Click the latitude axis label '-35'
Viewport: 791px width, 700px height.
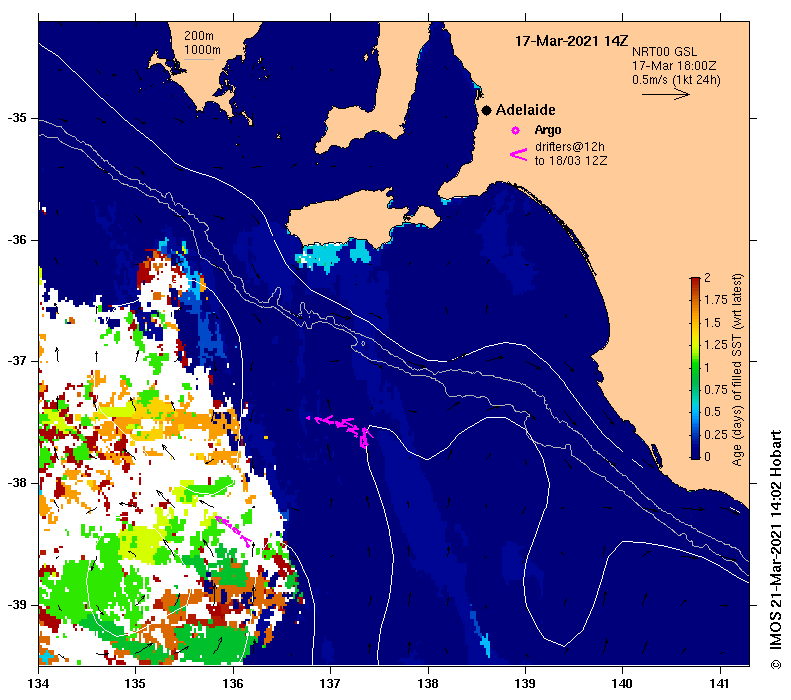17,118
